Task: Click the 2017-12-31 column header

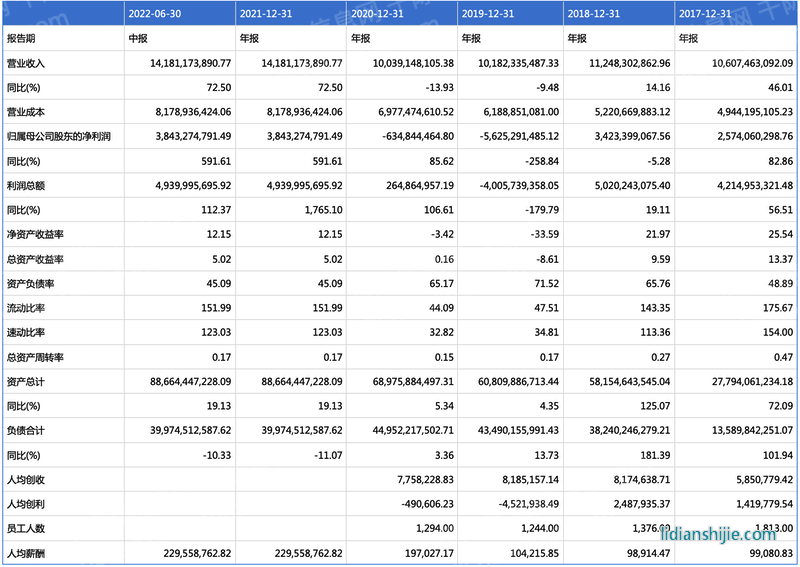Action: coord(705,14)
